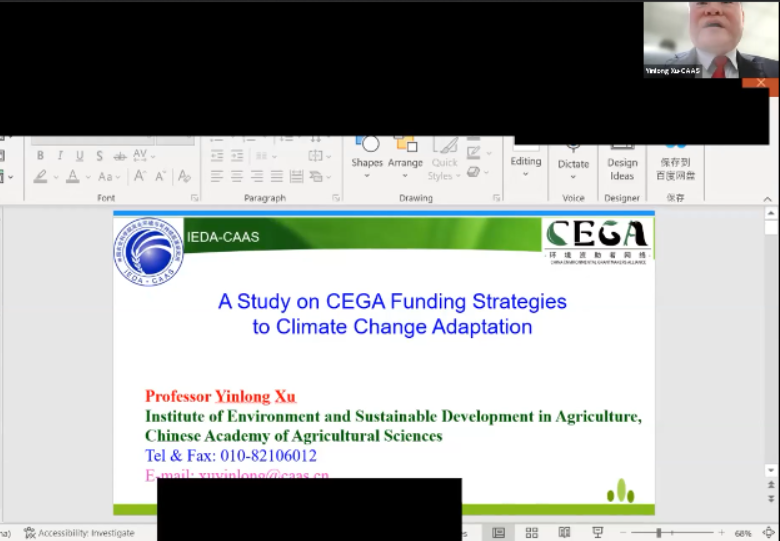Expand the Arrange dropdown menu

[405, 163]
